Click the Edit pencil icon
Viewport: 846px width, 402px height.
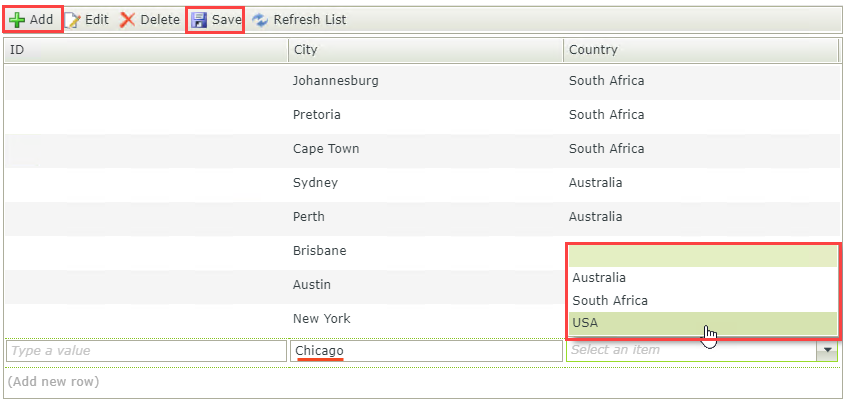(x=72, y=19)
